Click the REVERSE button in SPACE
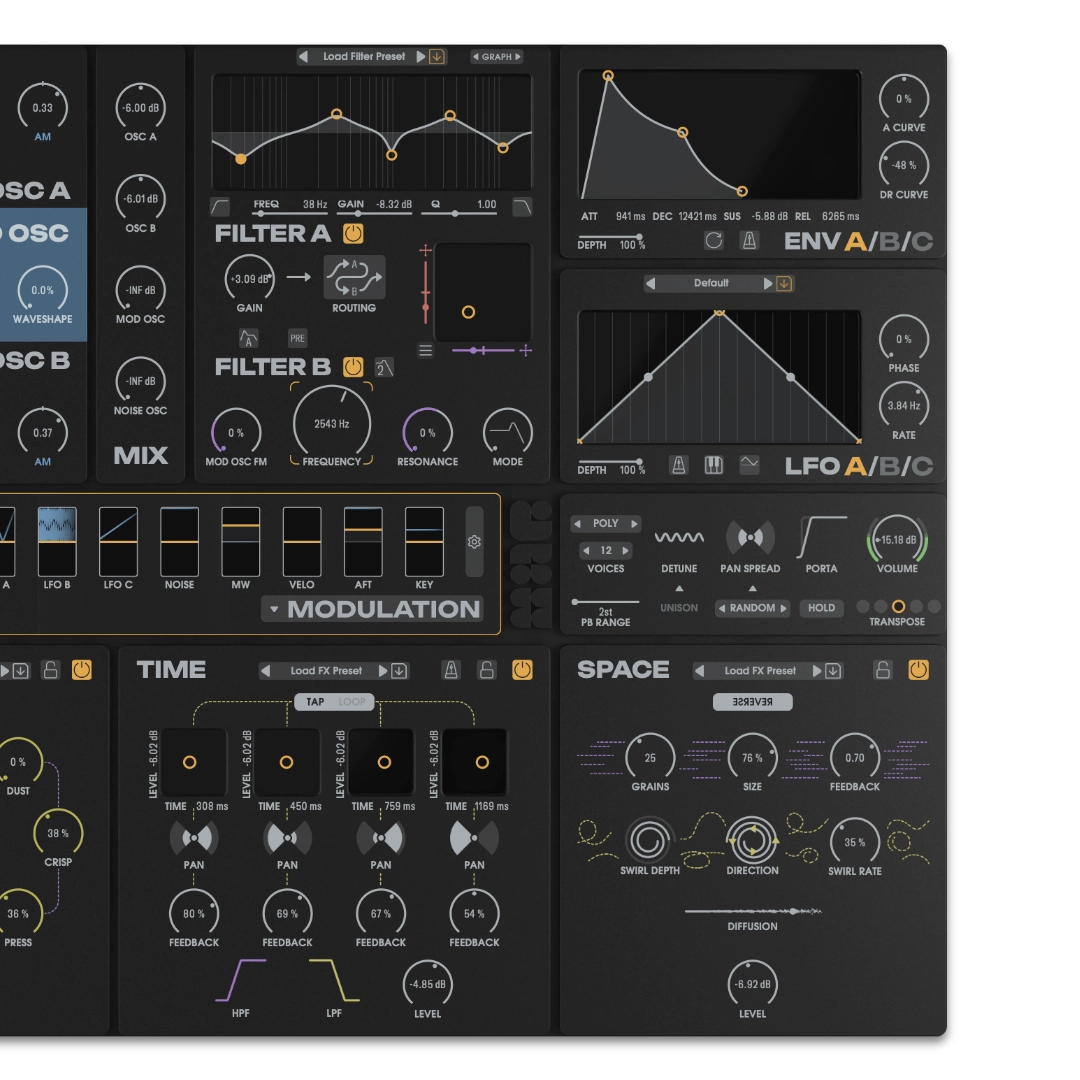The height and width of the screenshot is (1080, 1080). pos(752,702)
